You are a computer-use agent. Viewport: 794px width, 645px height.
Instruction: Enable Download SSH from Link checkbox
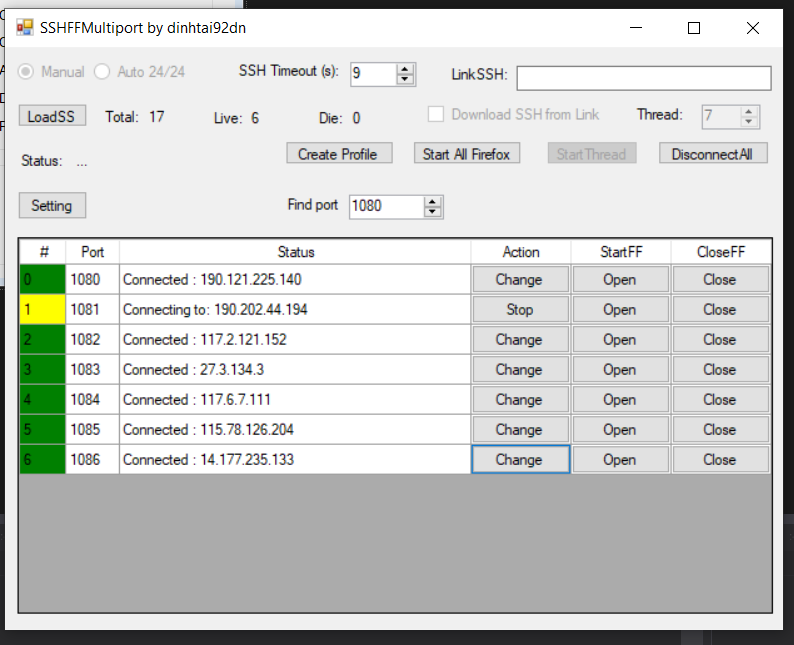pos(436,114)
